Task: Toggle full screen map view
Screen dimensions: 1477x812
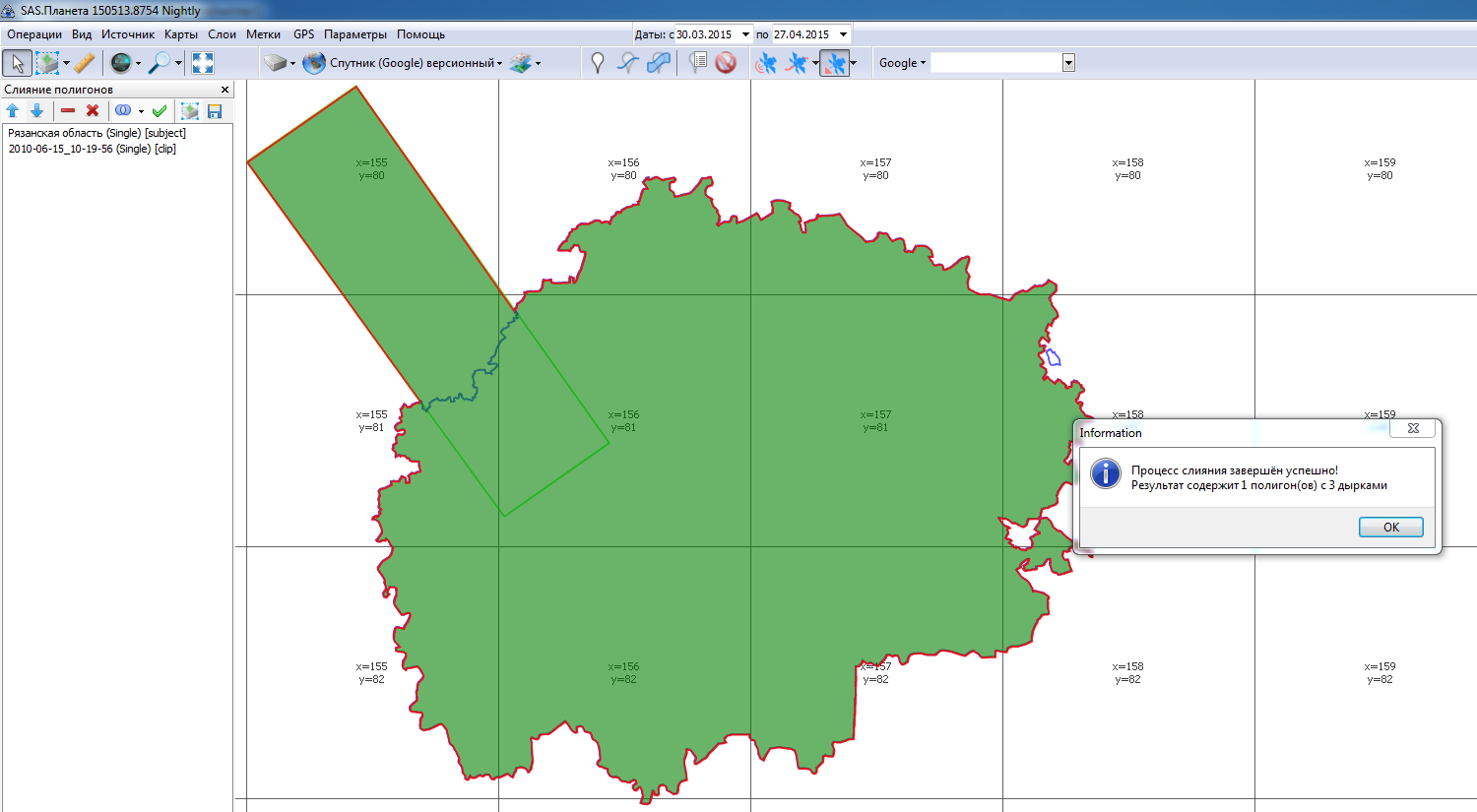Action: click(203, 63)
